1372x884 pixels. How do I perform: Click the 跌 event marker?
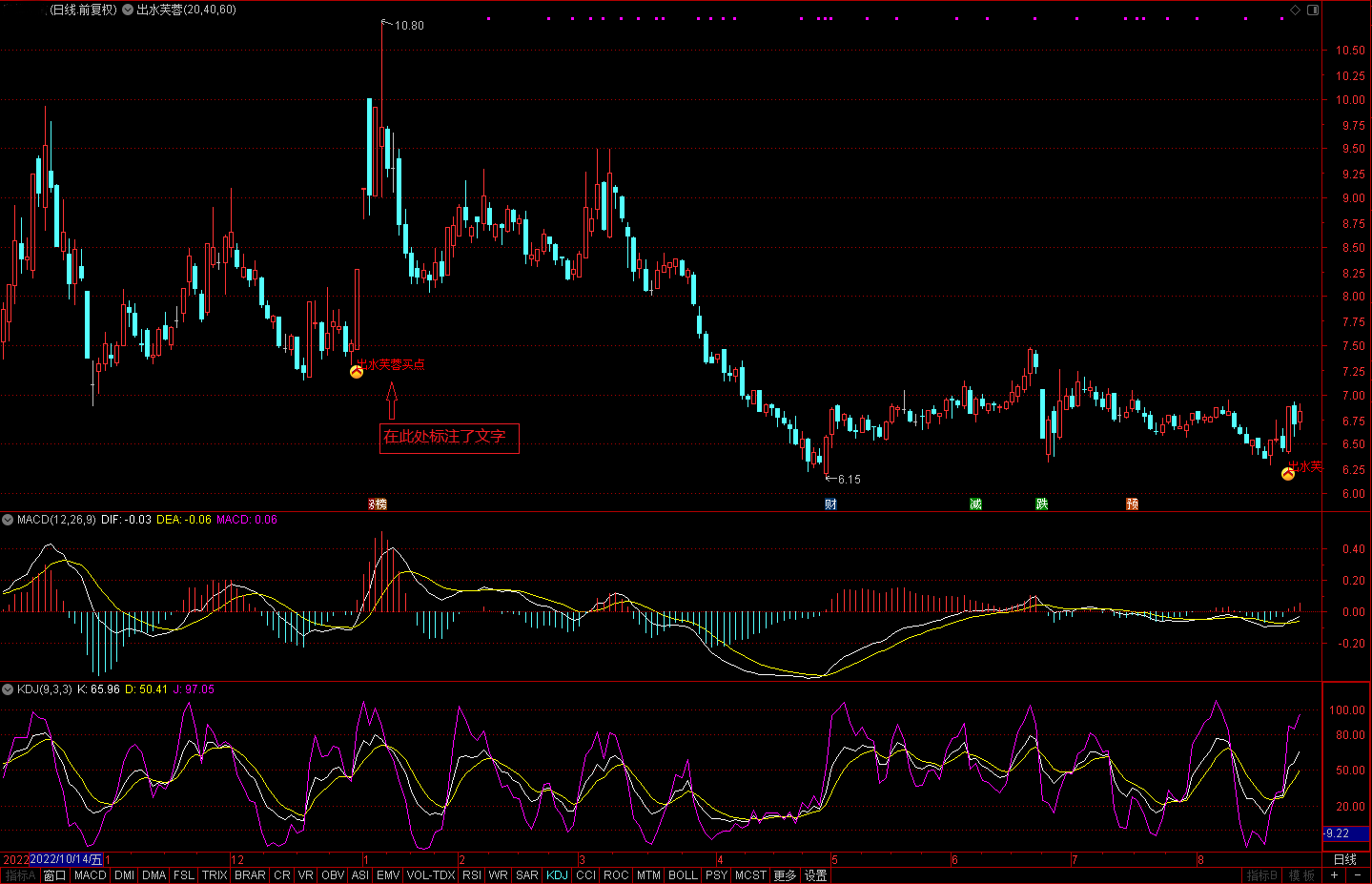(1041, 504)
